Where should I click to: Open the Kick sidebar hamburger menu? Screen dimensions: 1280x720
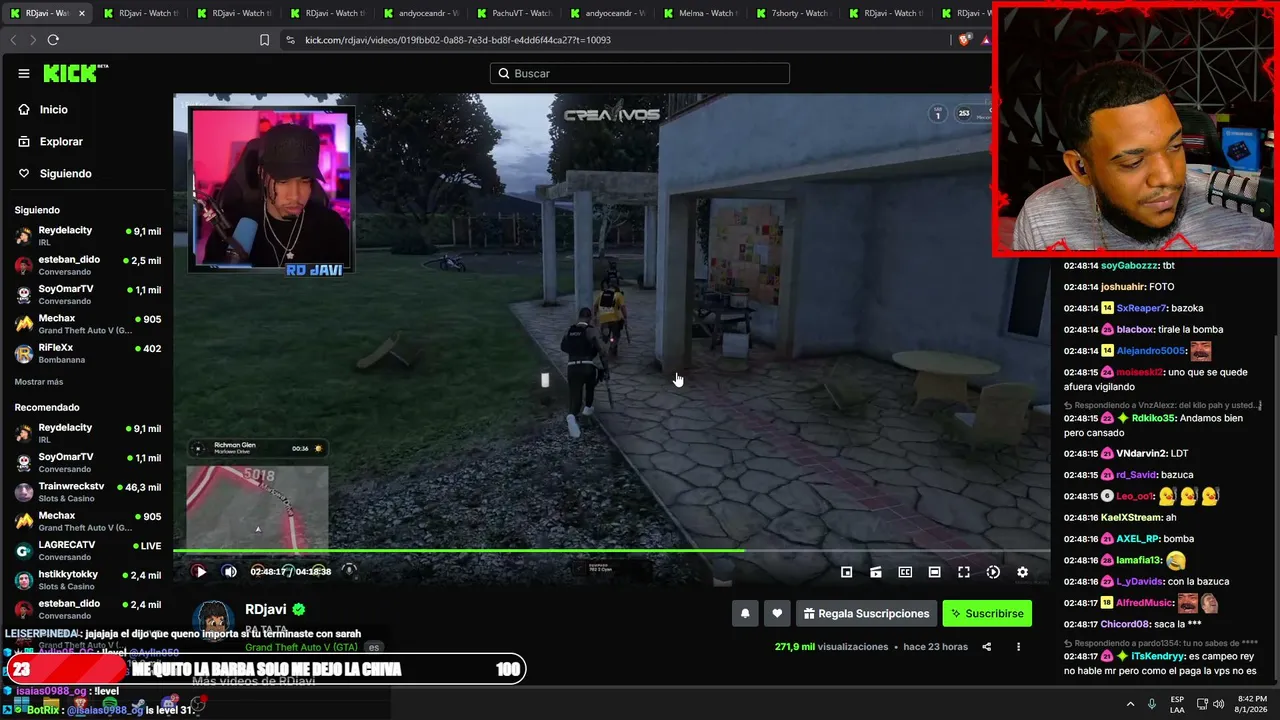pos(24,73)
